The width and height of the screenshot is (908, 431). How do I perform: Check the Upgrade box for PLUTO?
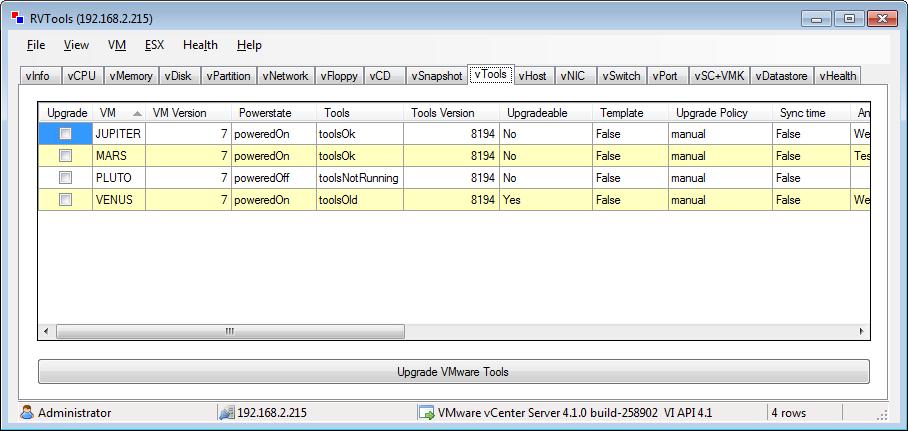point(65,178)
